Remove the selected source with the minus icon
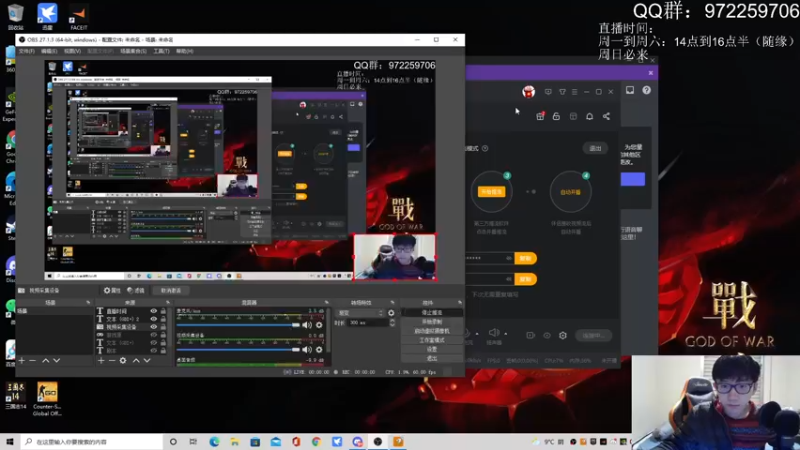800x450 pixels. pos(112,360)
